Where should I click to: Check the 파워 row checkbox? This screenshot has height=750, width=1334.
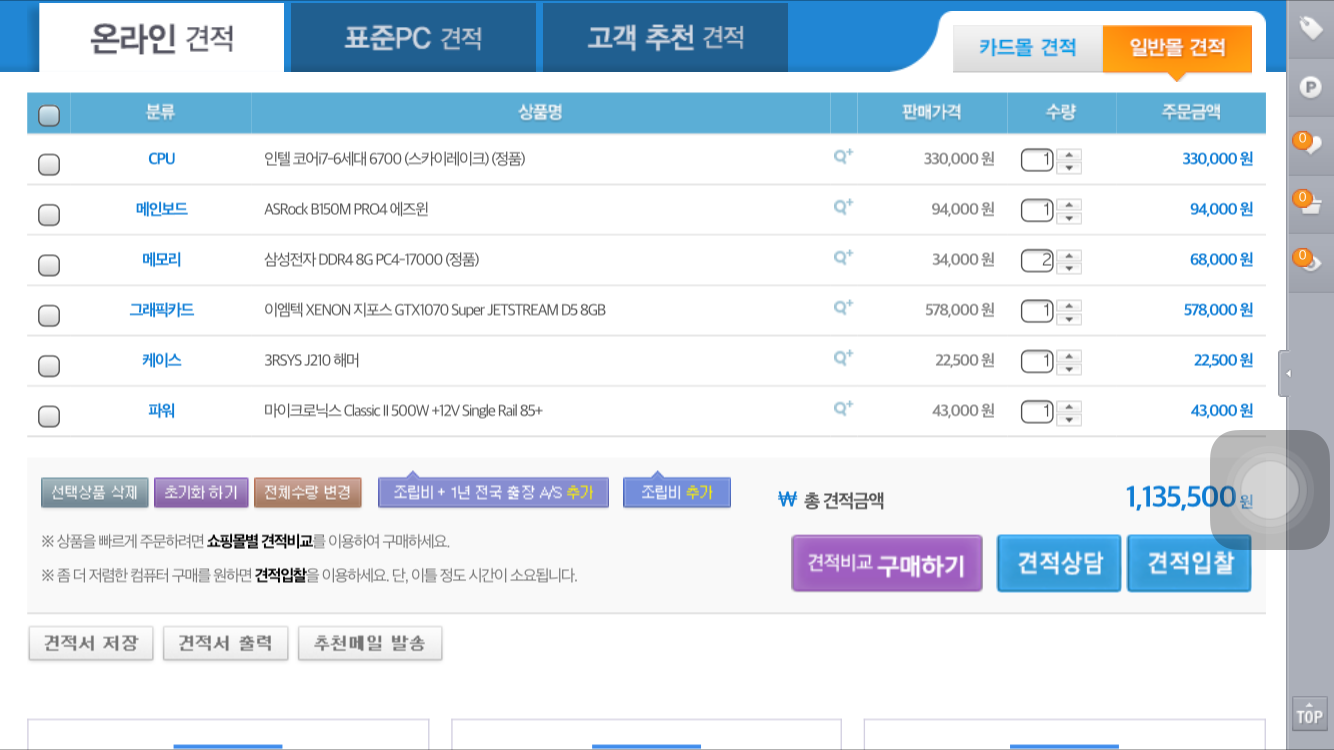49,416
